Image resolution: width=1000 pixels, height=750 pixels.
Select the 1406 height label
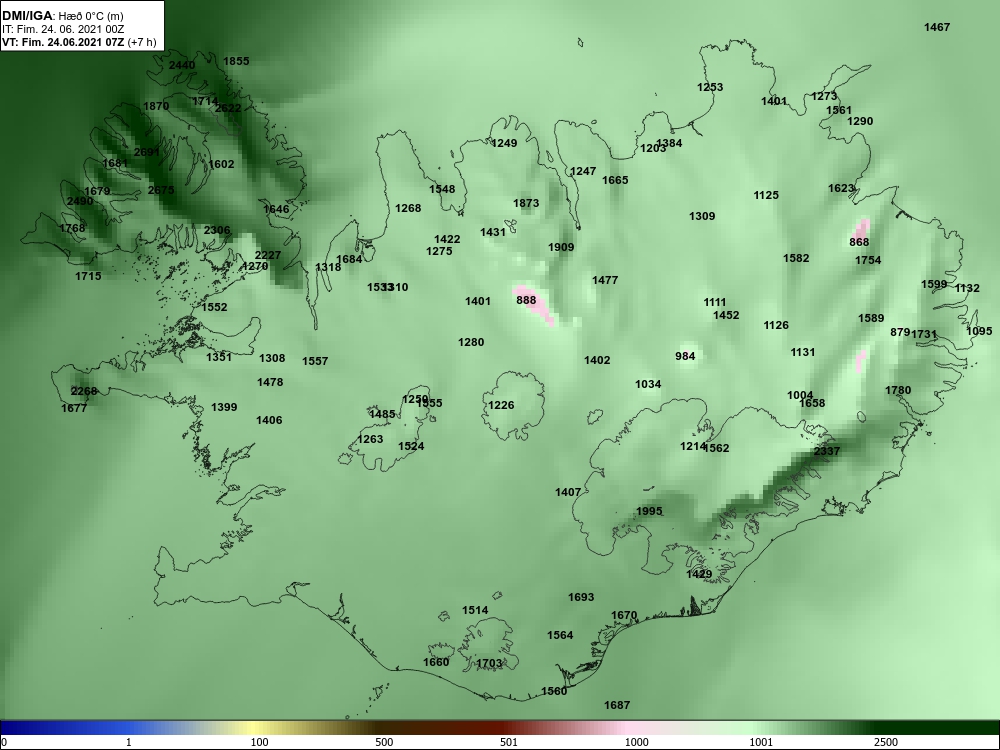(x=269, y=420)
